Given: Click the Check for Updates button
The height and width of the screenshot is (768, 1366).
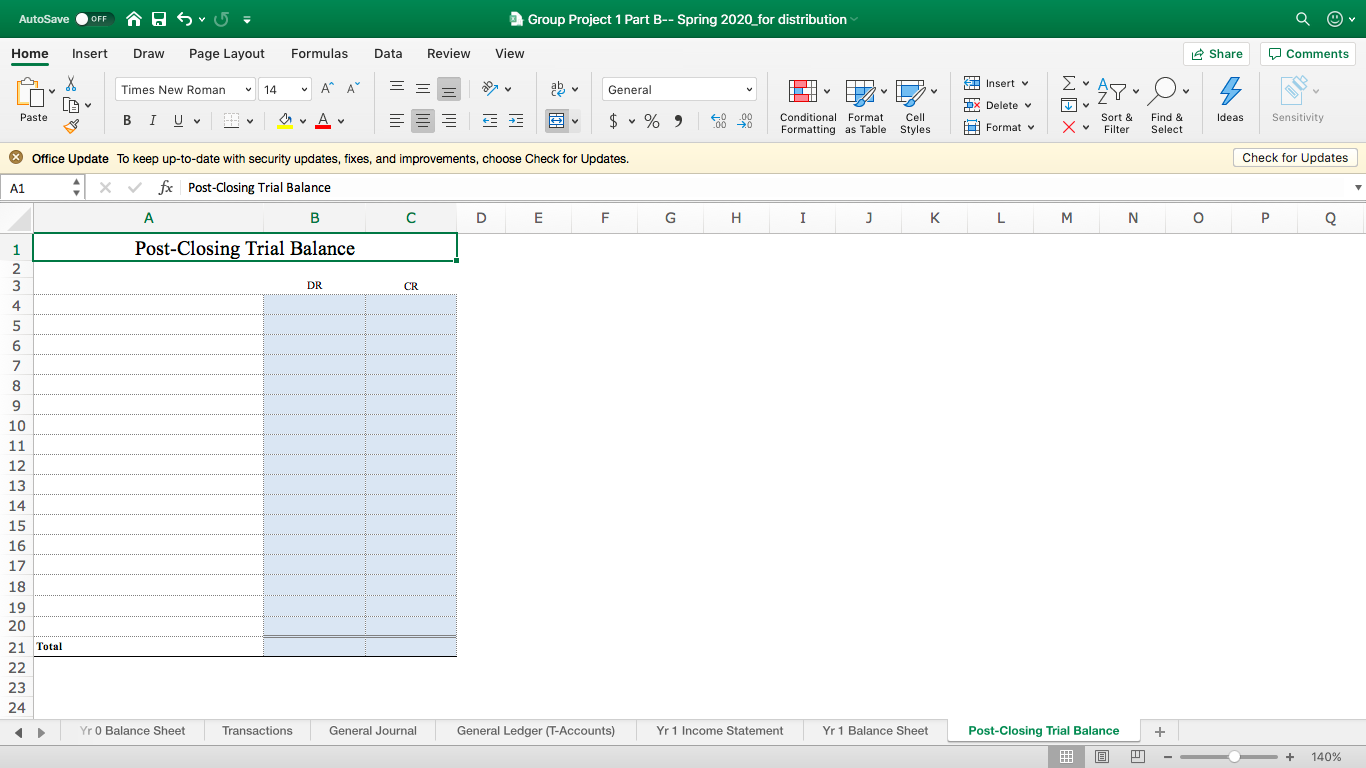Looking at the screenshot, I should (1295, 157).
